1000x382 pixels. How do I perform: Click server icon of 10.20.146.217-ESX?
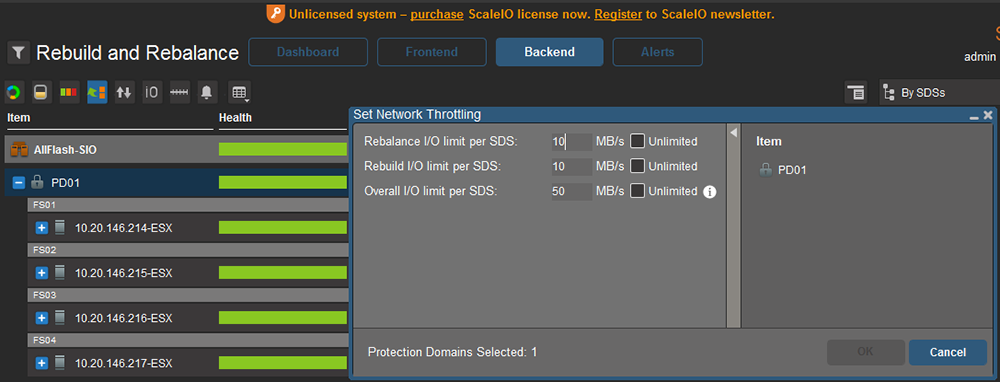(x=60, y=363)
